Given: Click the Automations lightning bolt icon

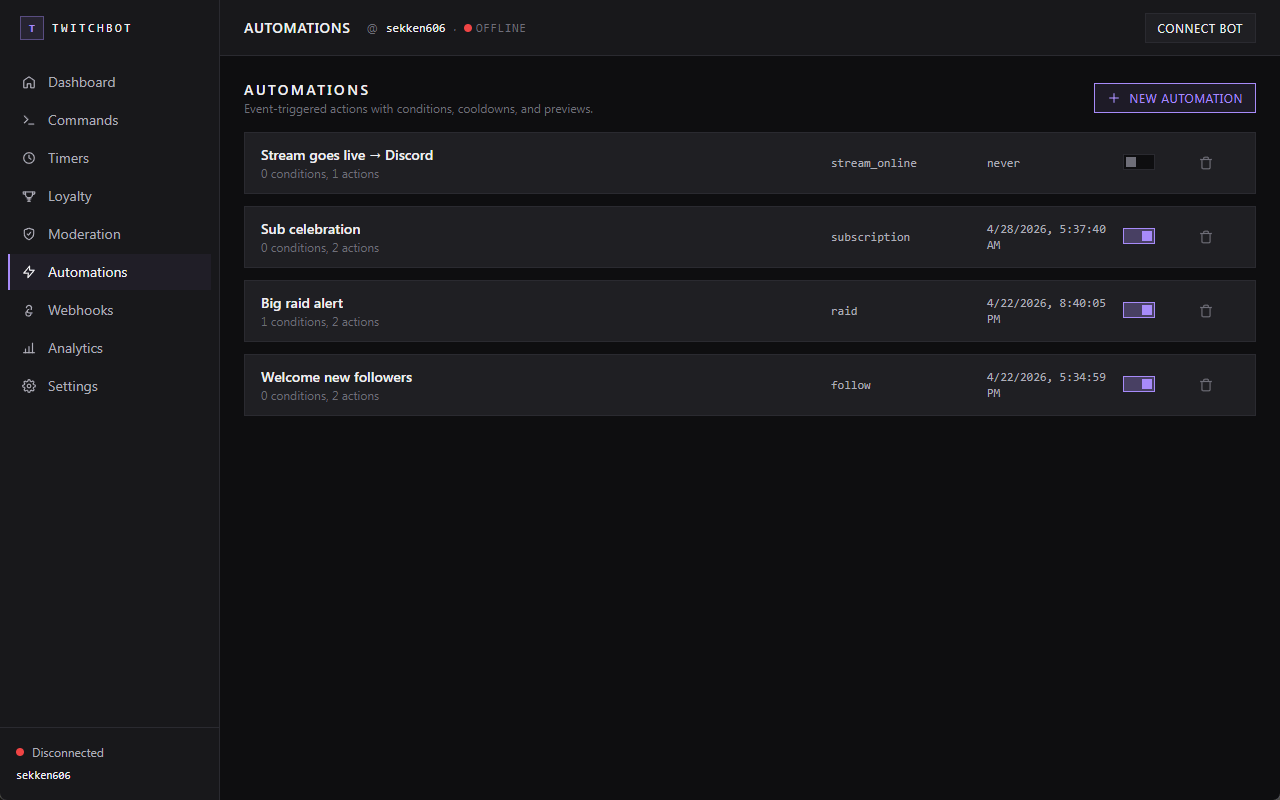Looking at the screenshot, I should click(x=29, y=272).
